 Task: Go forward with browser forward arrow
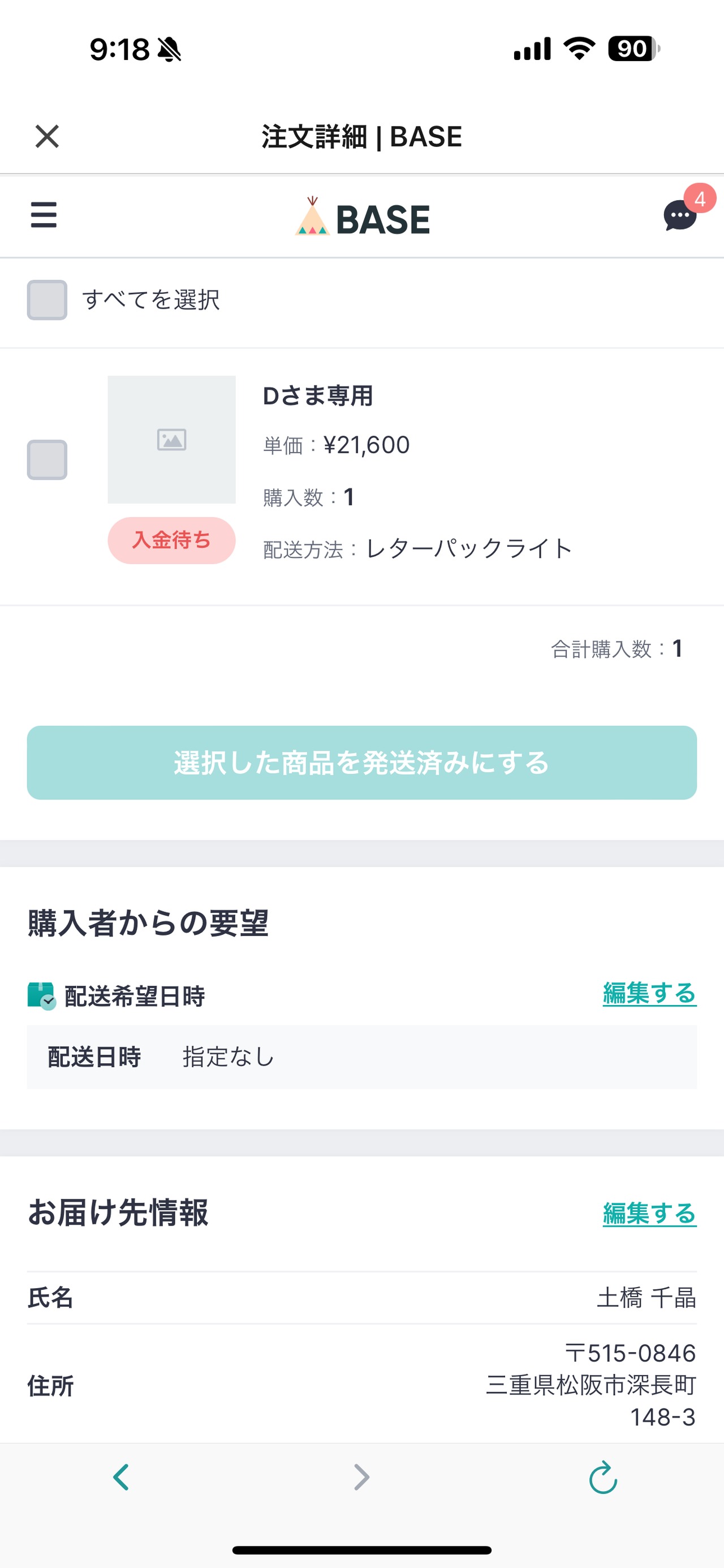[x=361, y=1476]
